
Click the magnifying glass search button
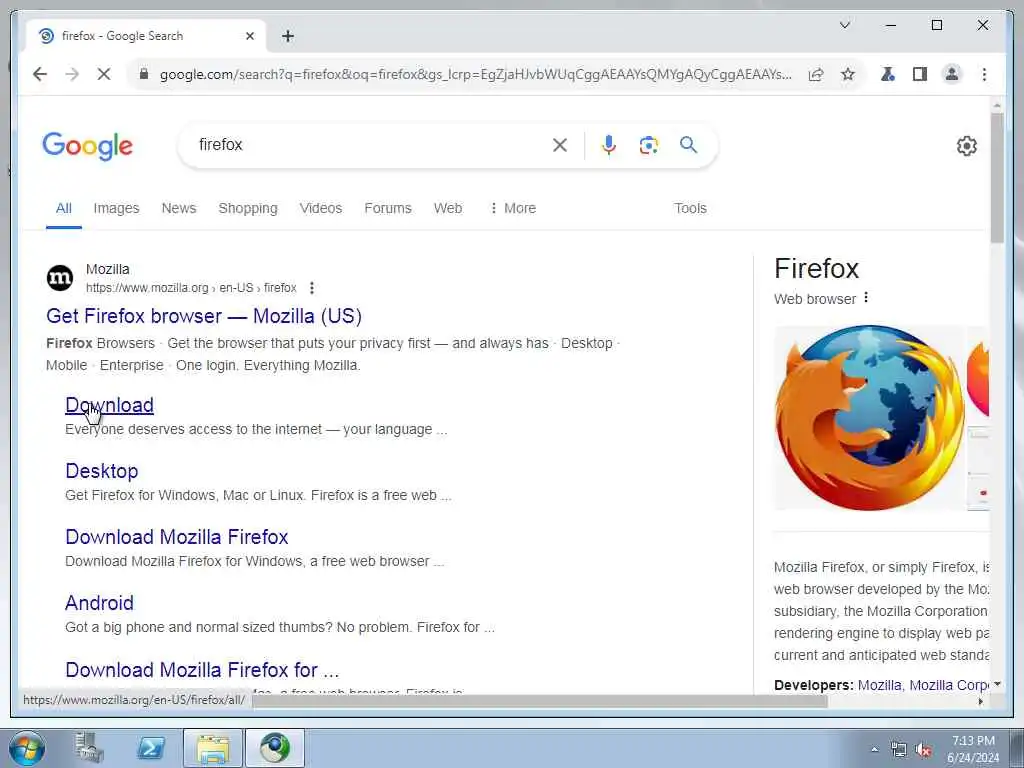[688, 145]
